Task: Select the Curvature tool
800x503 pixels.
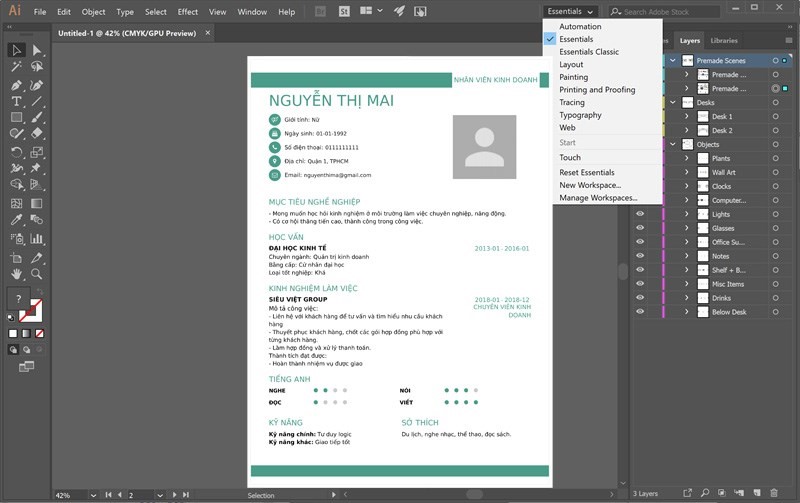Action: [x=36, y=85]
